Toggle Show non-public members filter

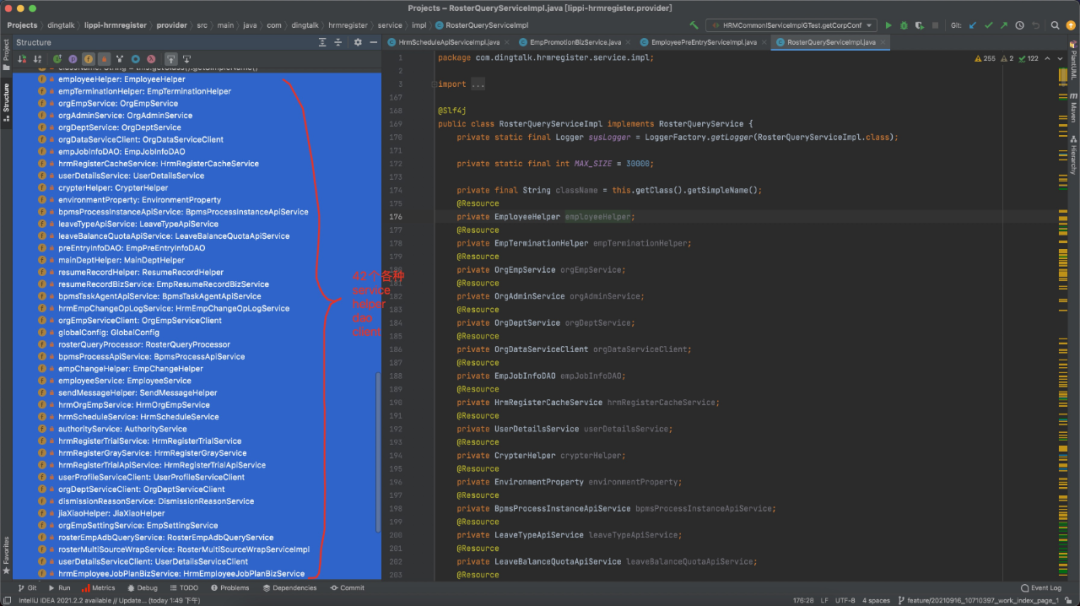[x=104, y=59]
